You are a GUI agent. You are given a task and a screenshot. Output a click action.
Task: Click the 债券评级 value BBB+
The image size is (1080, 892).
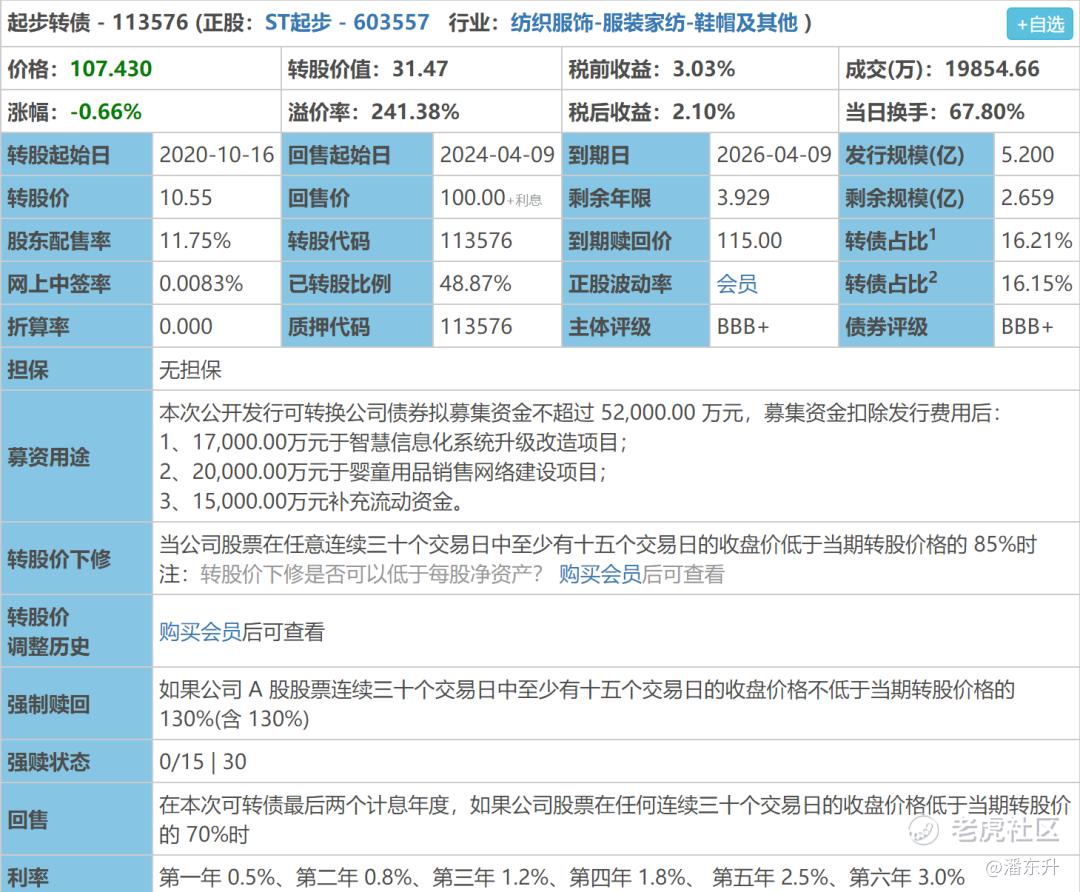coord(1027,326)
